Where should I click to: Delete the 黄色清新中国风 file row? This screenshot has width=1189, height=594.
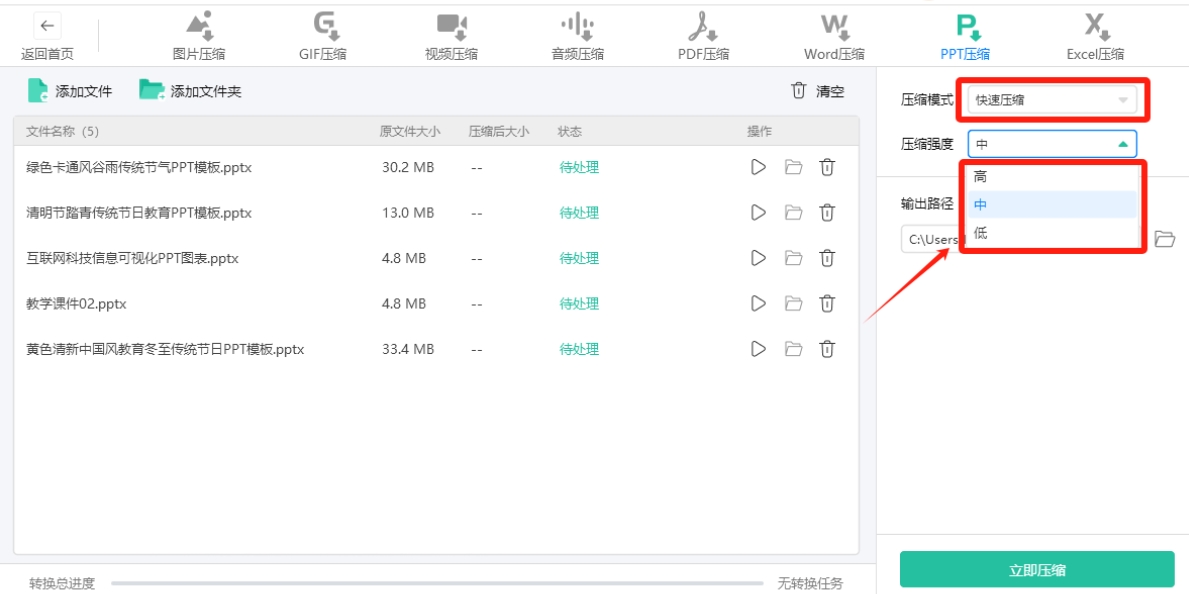(827, 349)
